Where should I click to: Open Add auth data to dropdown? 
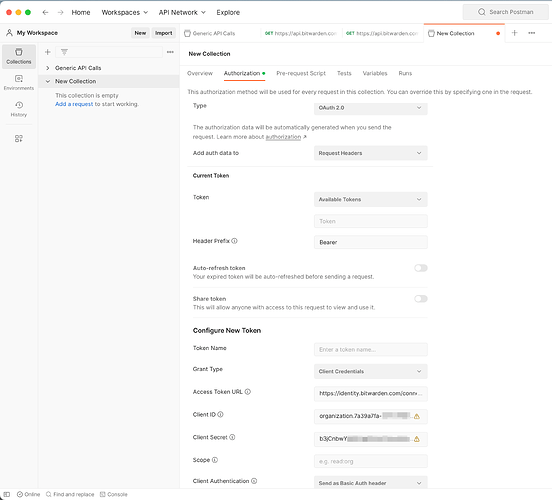pos(371,153)
